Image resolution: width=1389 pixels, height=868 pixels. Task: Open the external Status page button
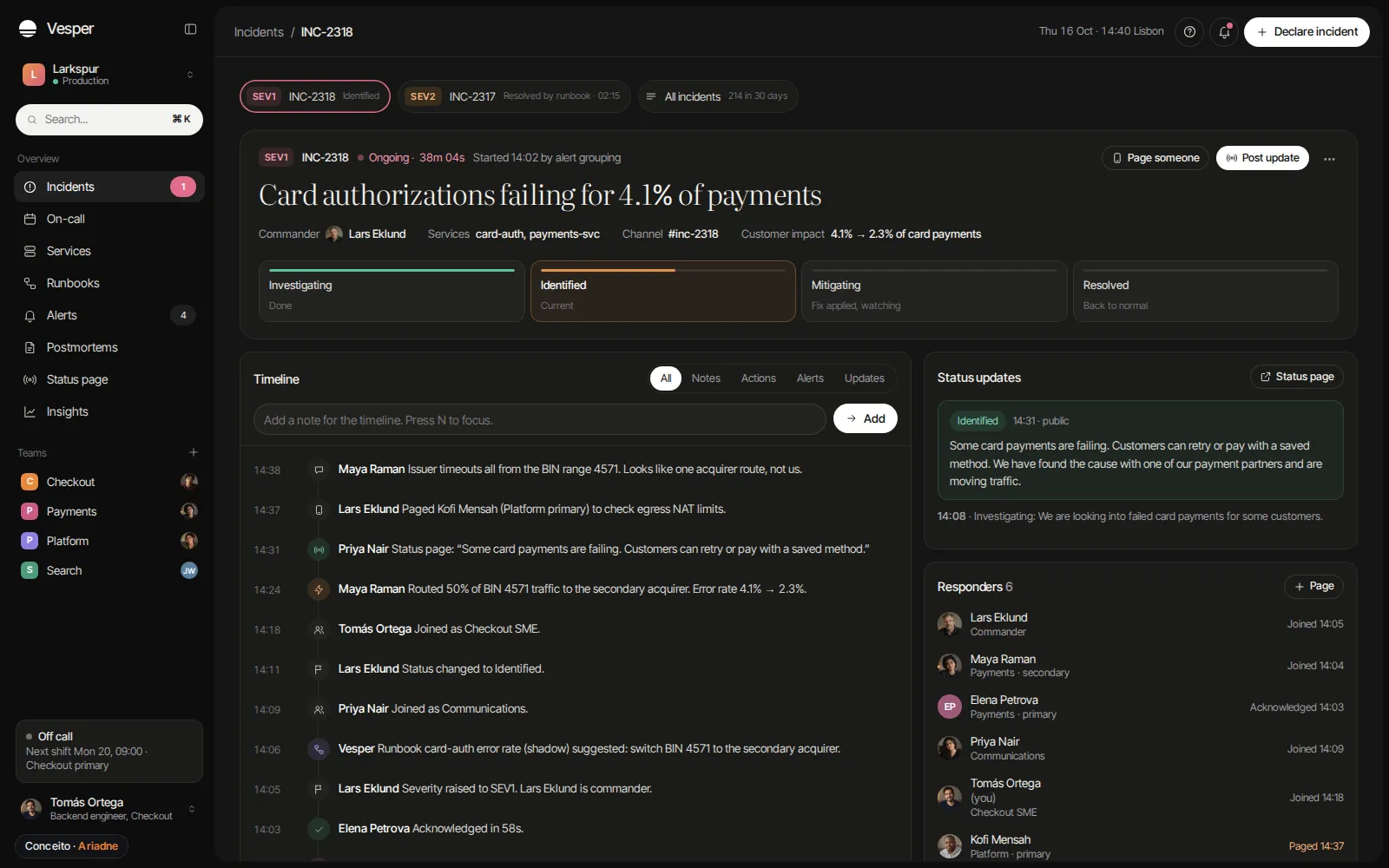click(x=1297, y=377)
